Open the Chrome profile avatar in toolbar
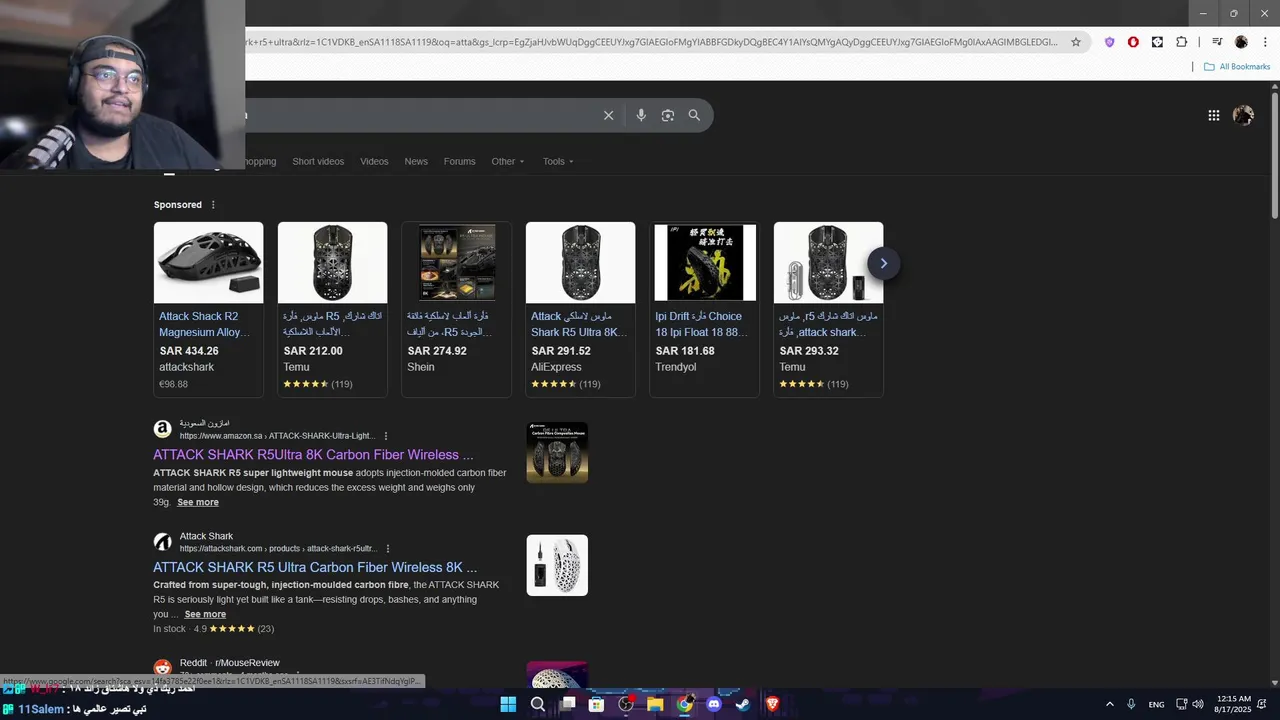The width and height of the screenshot is (1280, 720). (1241, 42)
